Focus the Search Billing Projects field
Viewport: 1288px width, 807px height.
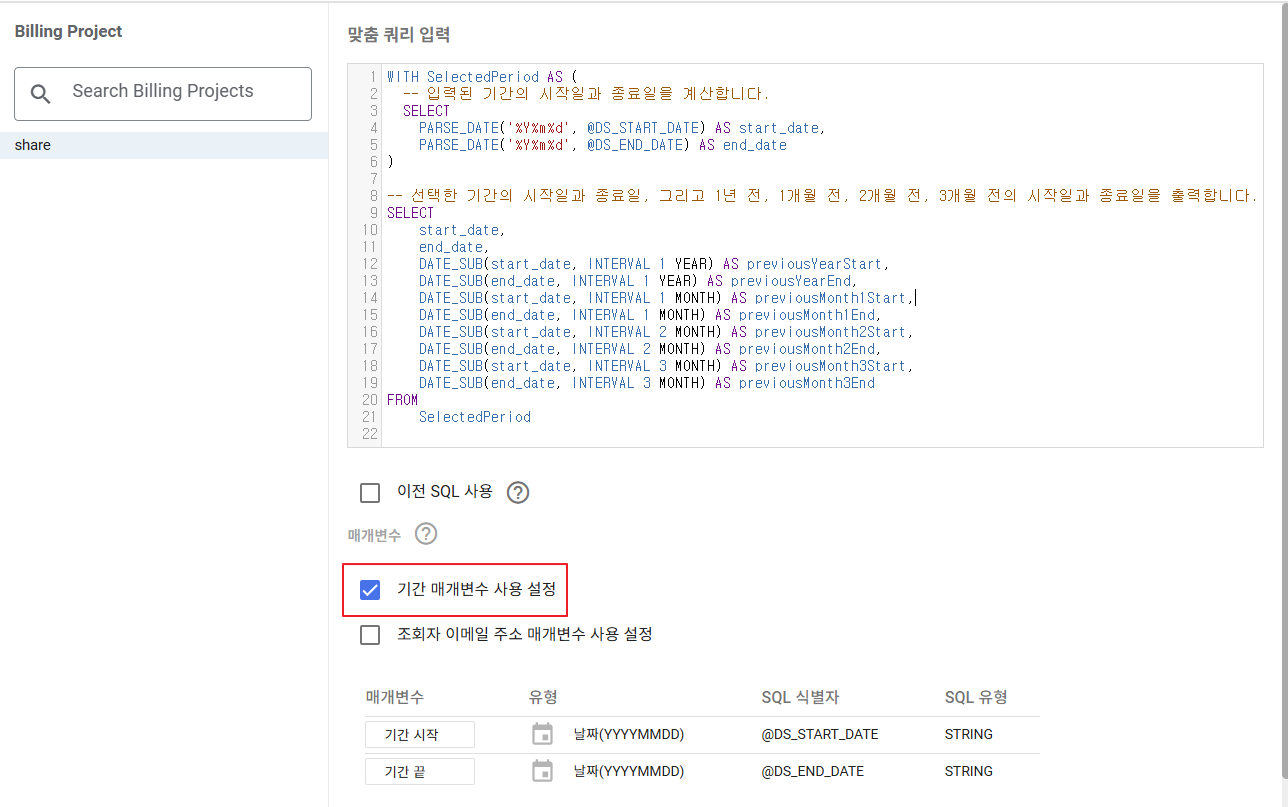(163, 94)
